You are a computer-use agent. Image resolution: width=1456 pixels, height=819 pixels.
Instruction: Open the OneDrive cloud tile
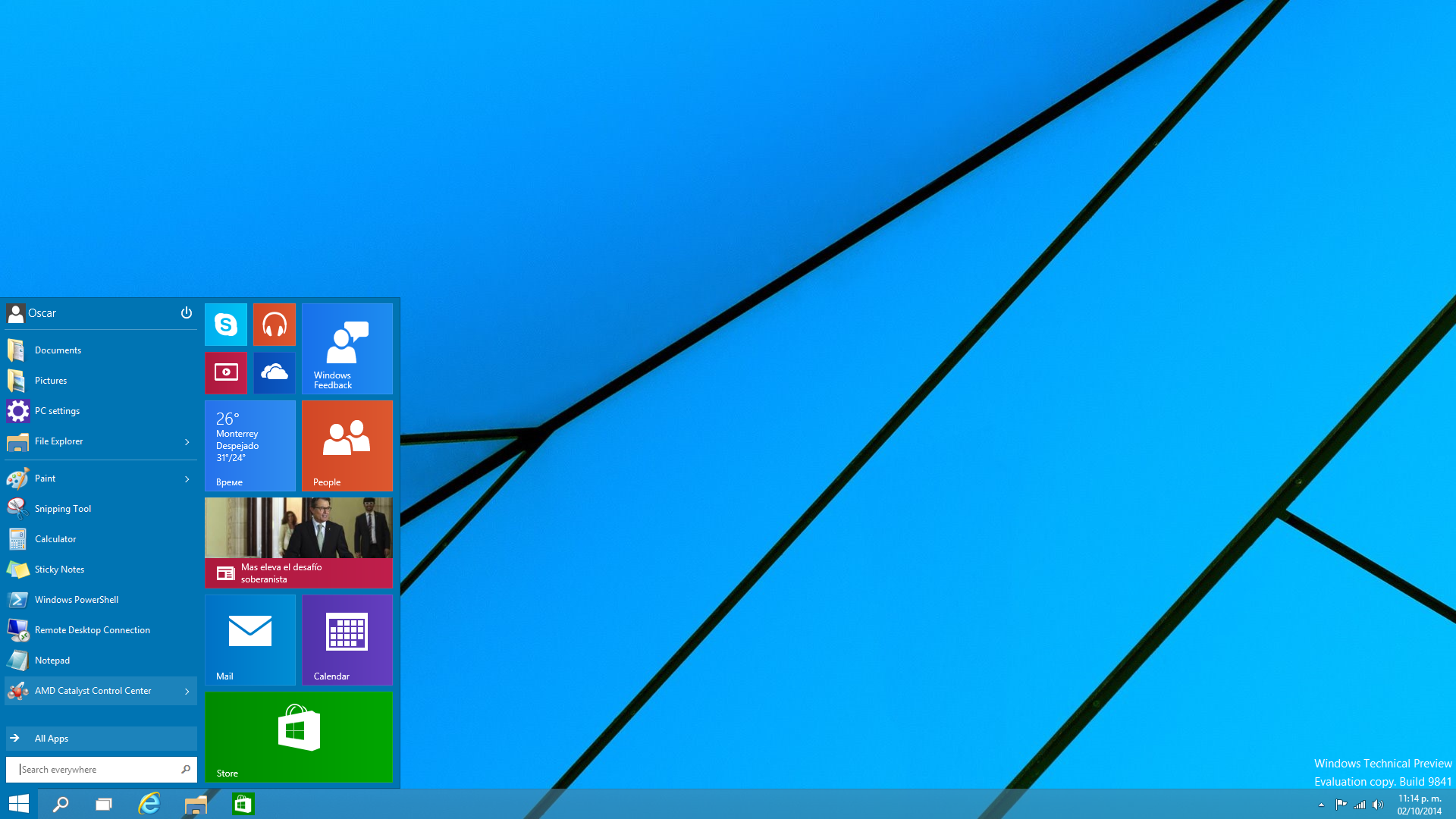(274, 372)
